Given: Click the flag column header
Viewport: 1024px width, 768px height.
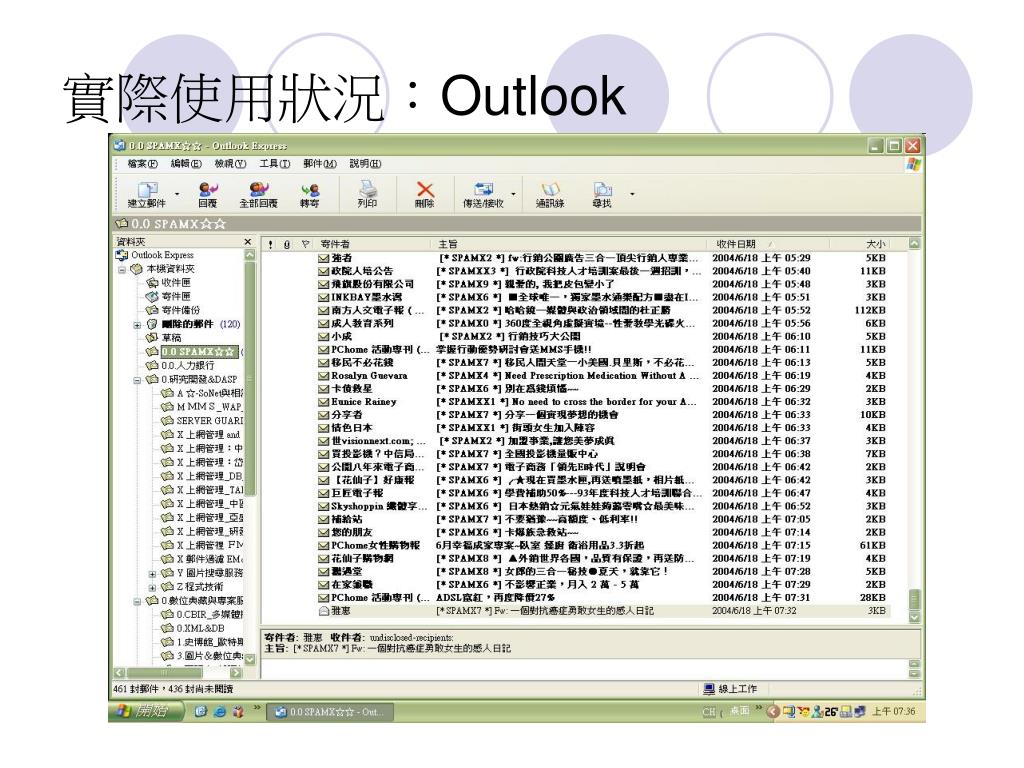Looking at the screenshot, I should click(305, 244).
